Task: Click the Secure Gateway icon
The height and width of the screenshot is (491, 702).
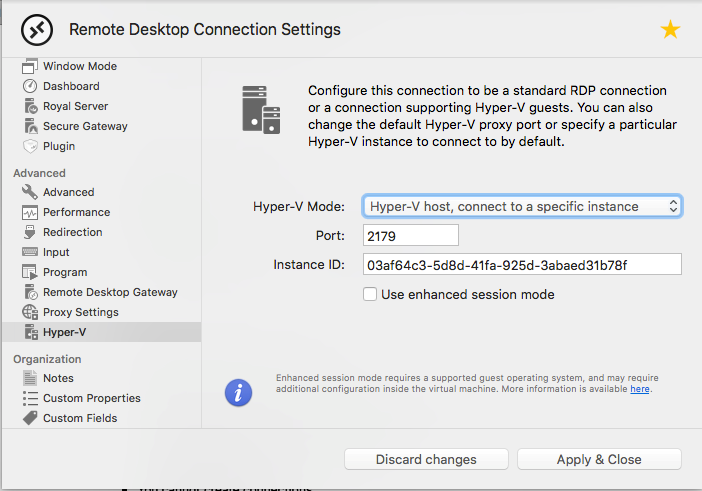Action: 30,126
